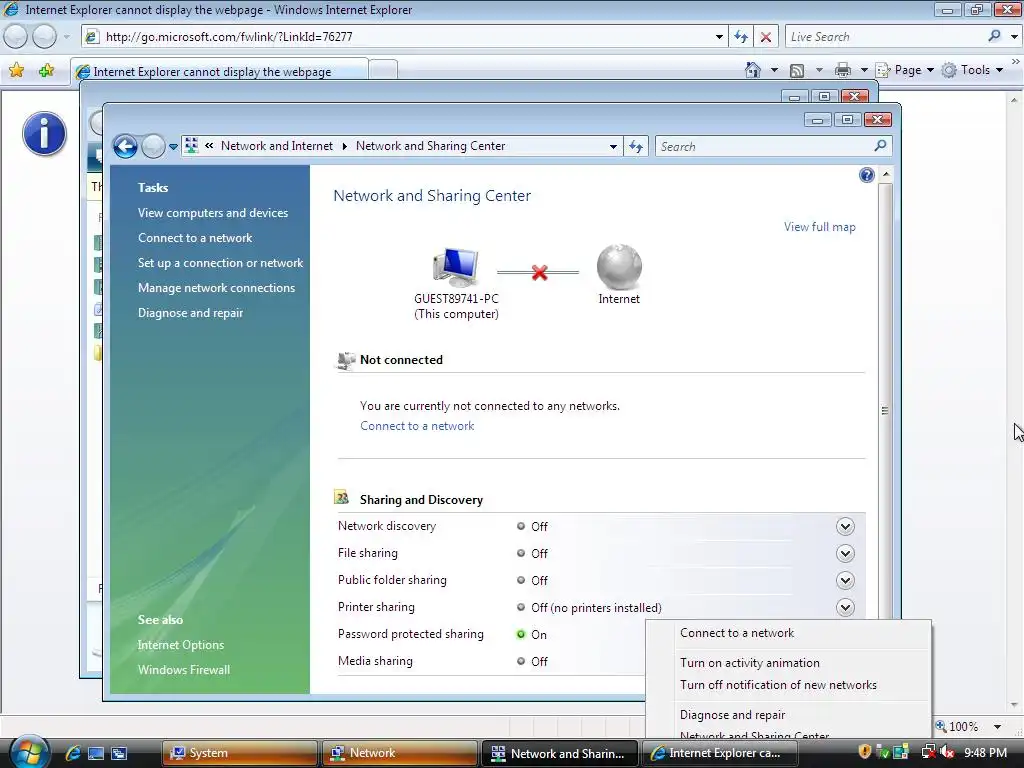Screen dimensions: 1024x768
Task: Click Show Desktop quick launch icon
Action: 96,753
